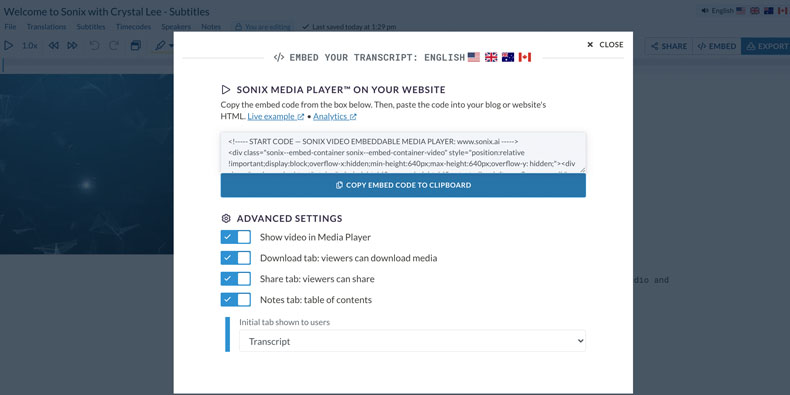Viewport: 790px width, 395px height.
Task: Disable Download tab viewers can download media
Action: (x=236, y=258)
